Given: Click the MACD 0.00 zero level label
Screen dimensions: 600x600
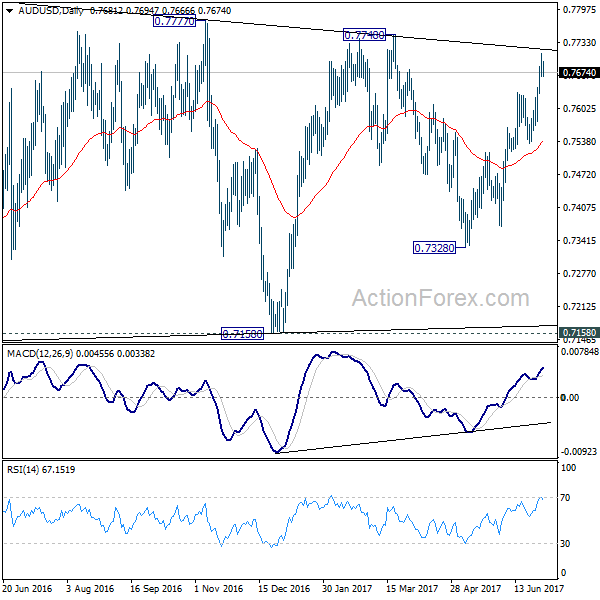Looking at the screenshot, I should click(x=570, y=398).
